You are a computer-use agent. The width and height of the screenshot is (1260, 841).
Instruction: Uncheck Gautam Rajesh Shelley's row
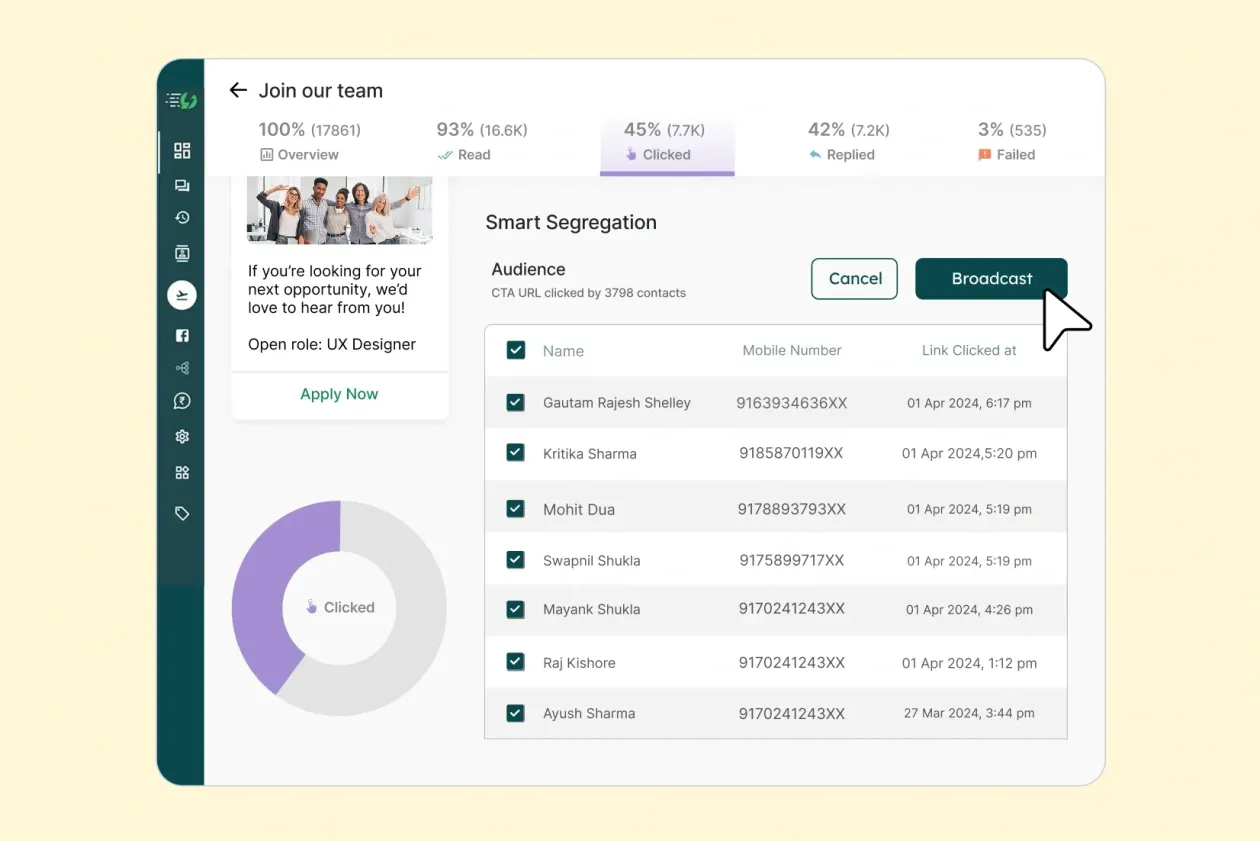tap(515, 402)
